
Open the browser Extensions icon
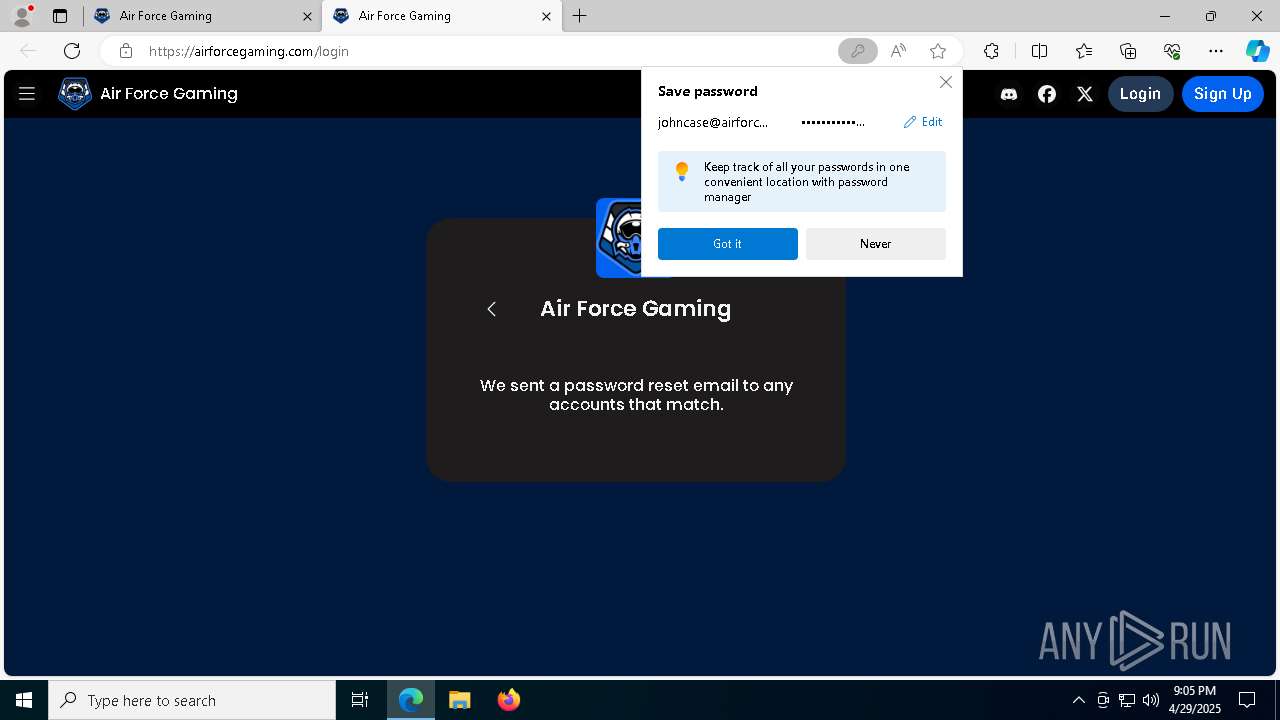[991, 51]
